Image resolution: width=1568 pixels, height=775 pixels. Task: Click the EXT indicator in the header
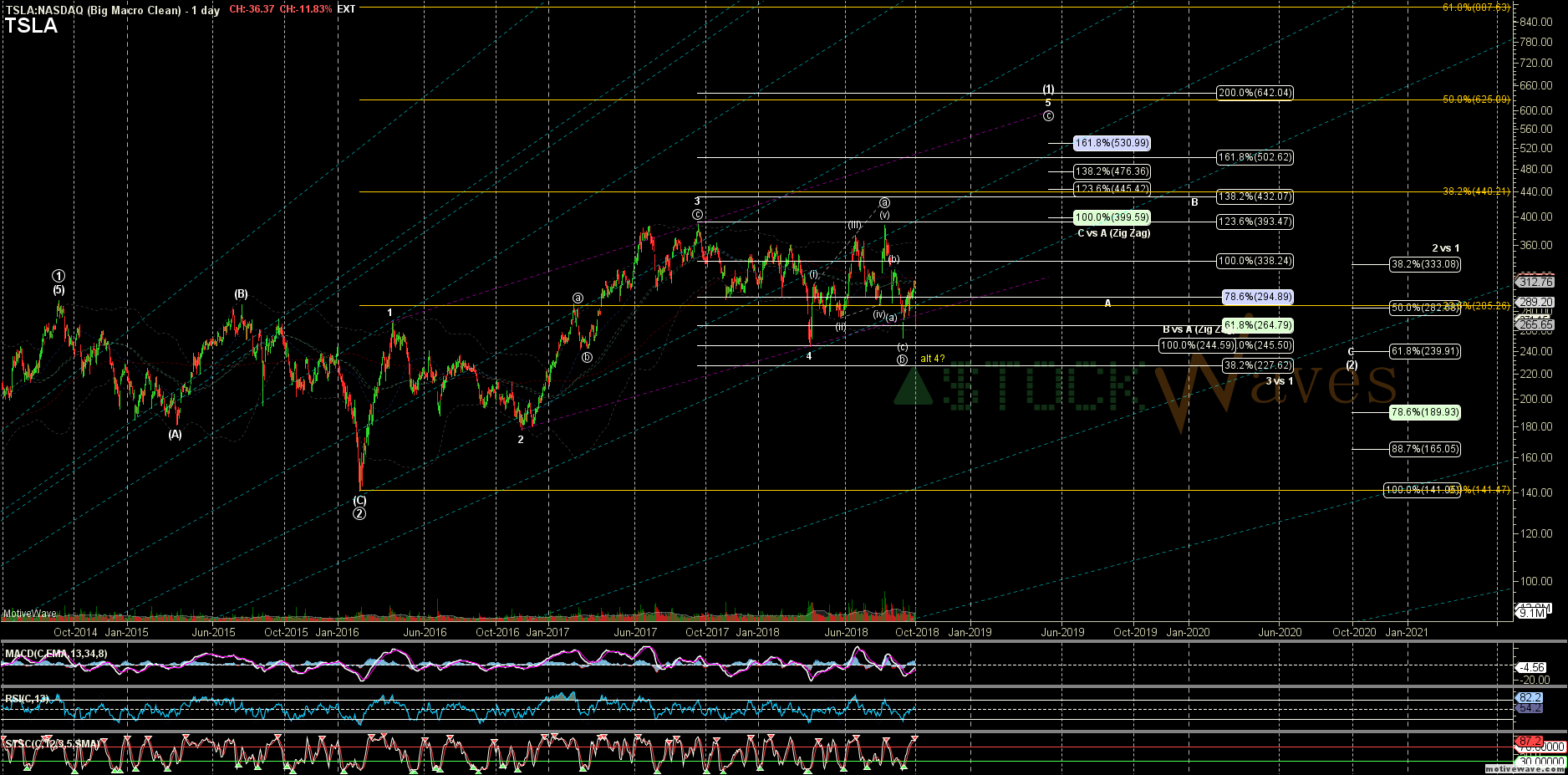click(346, 9)
